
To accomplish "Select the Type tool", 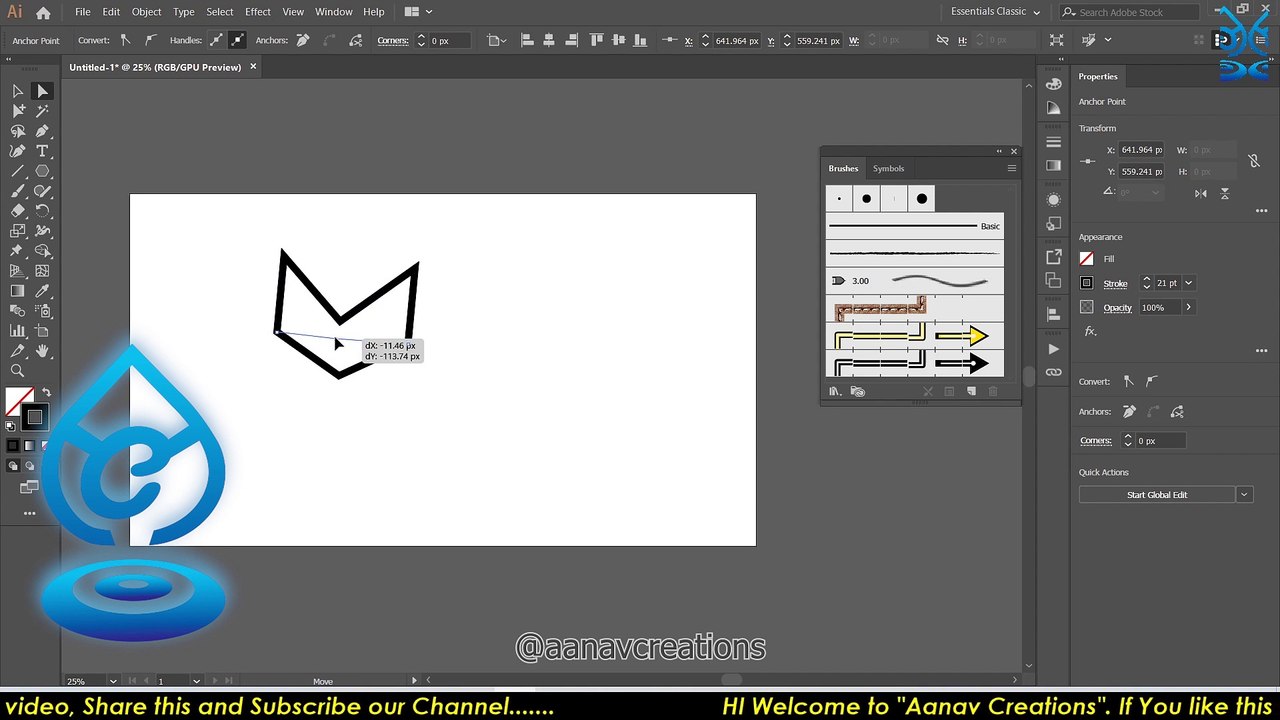I will point(42,151).
